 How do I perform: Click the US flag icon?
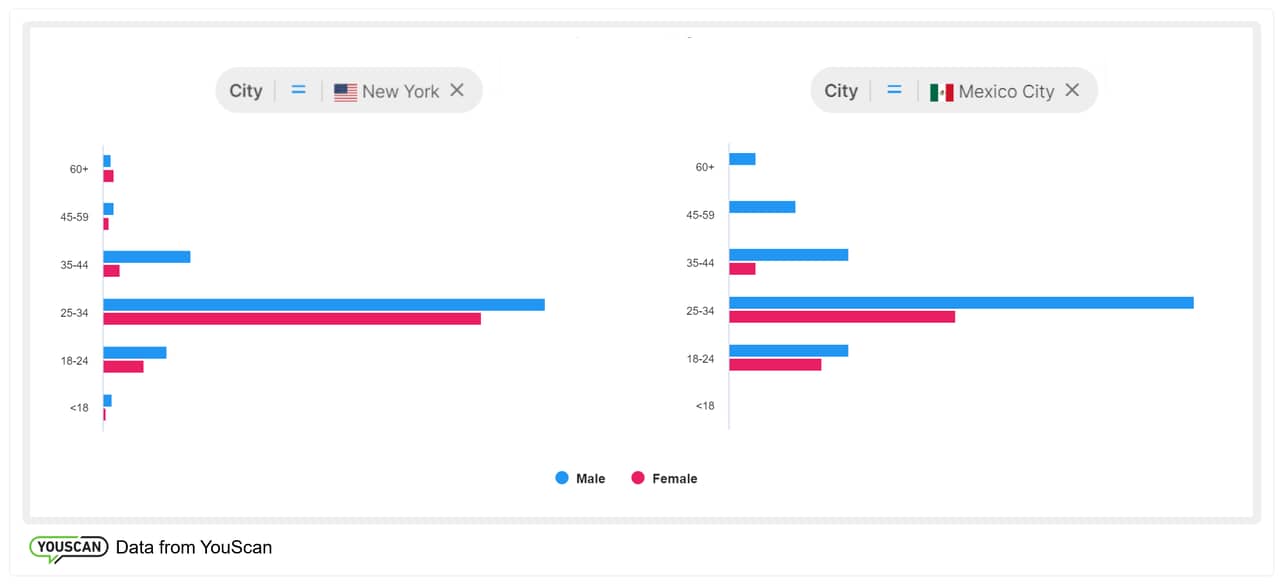pos(345,92)
